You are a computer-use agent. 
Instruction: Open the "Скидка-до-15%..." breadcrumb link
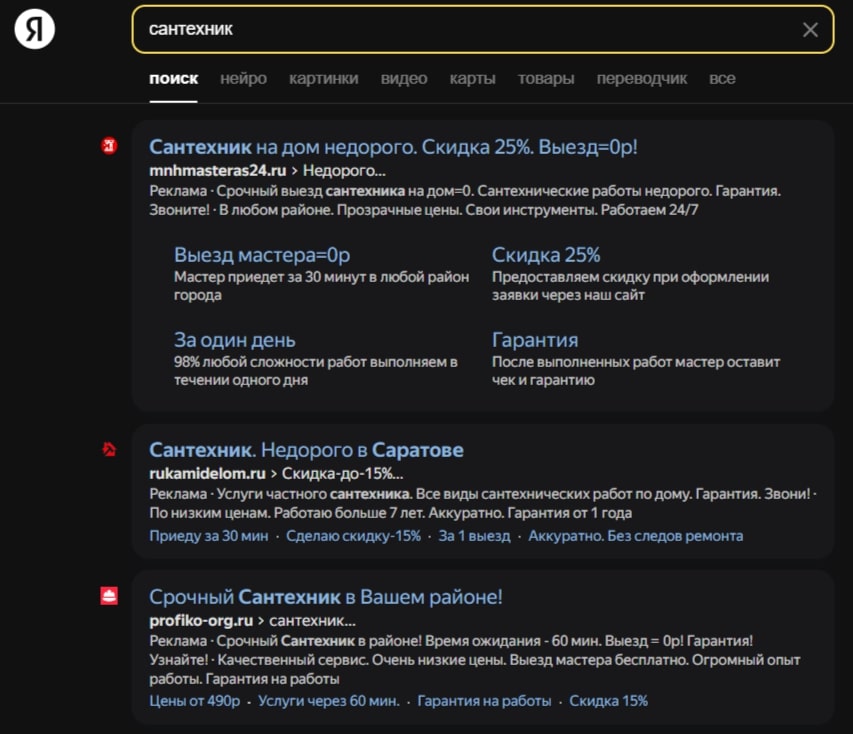tap(343, 473)
